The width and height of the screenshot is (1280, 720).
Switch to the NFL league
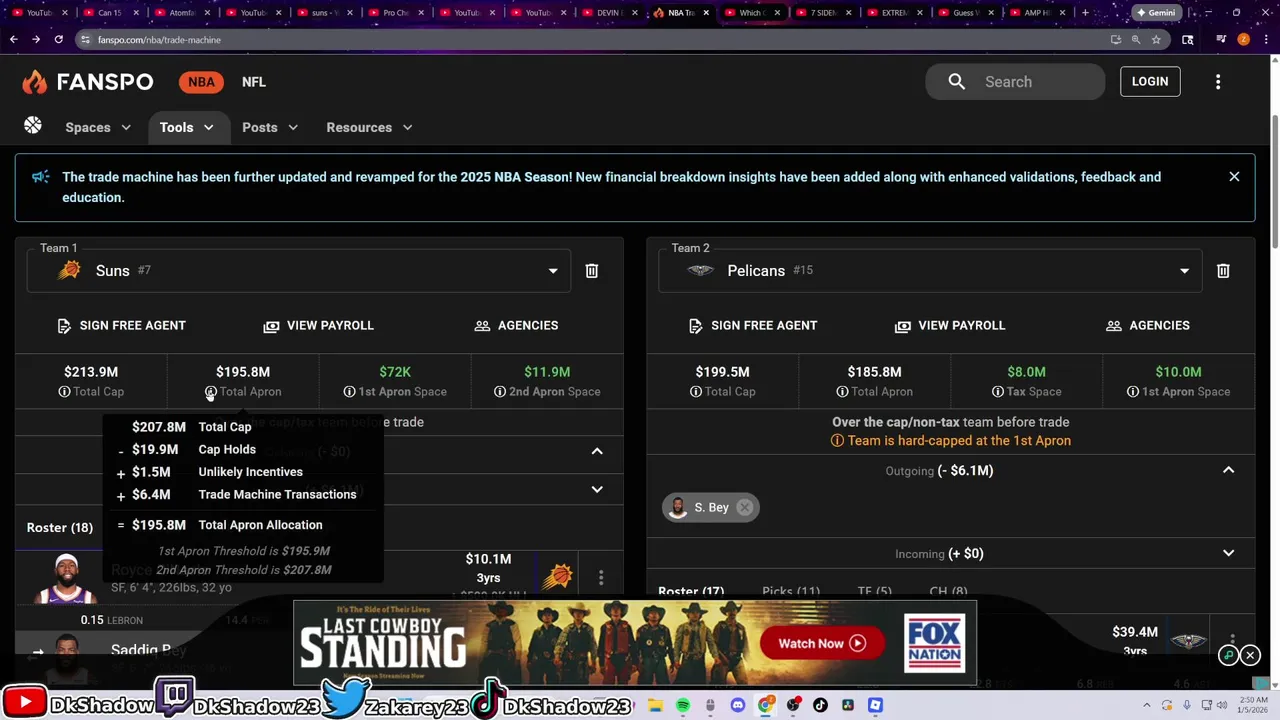[x=254, y=82]
